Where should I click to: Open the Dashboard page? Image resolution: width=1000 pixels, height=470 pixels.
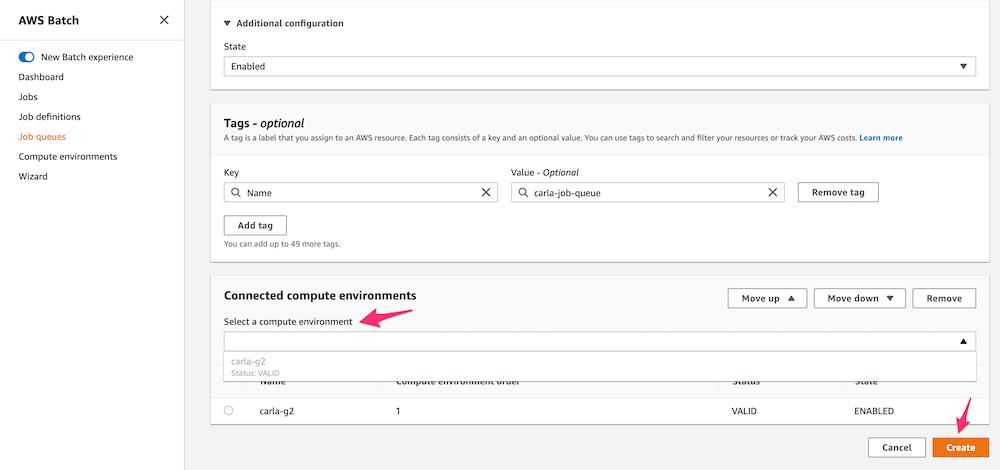41,77
